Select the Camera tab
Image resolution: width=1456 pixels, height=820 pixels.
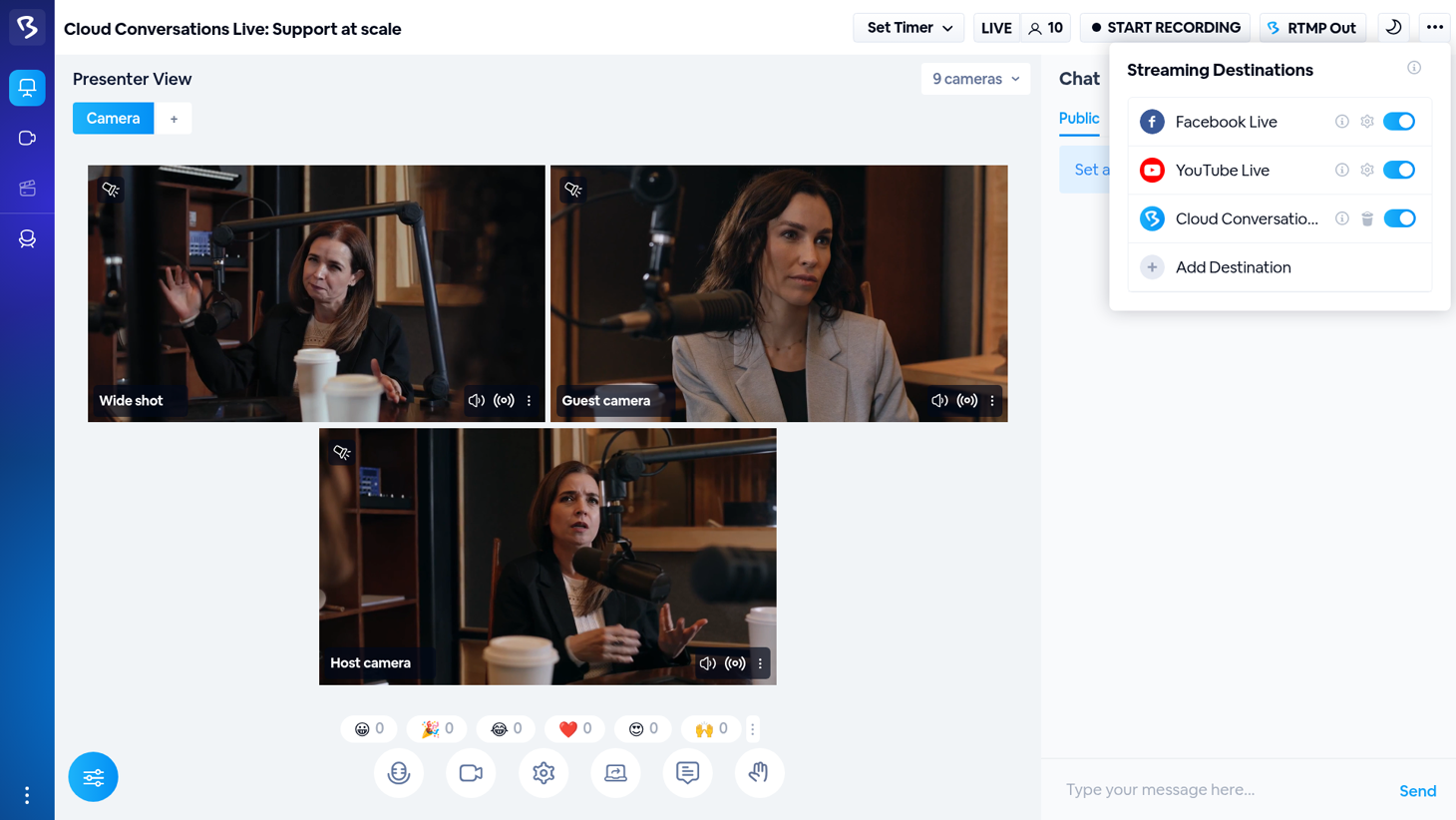(x=114, y=119)
